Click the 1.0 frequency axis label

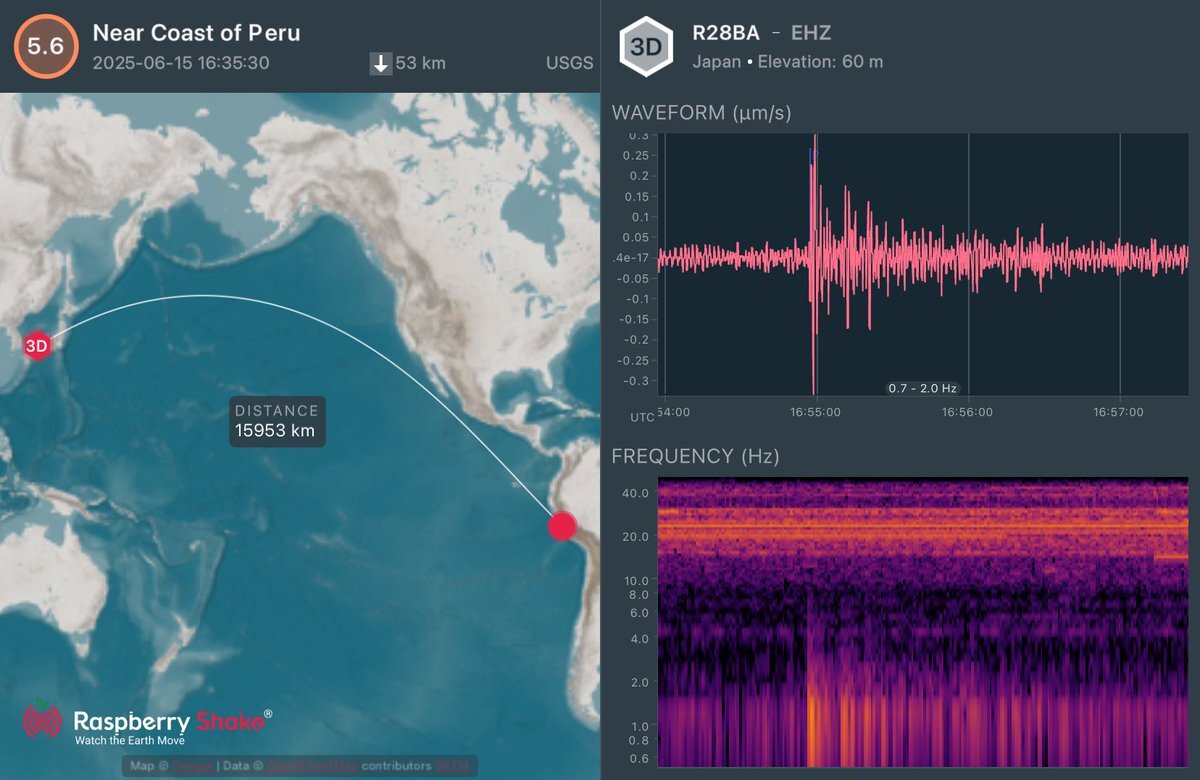point(640,727)
